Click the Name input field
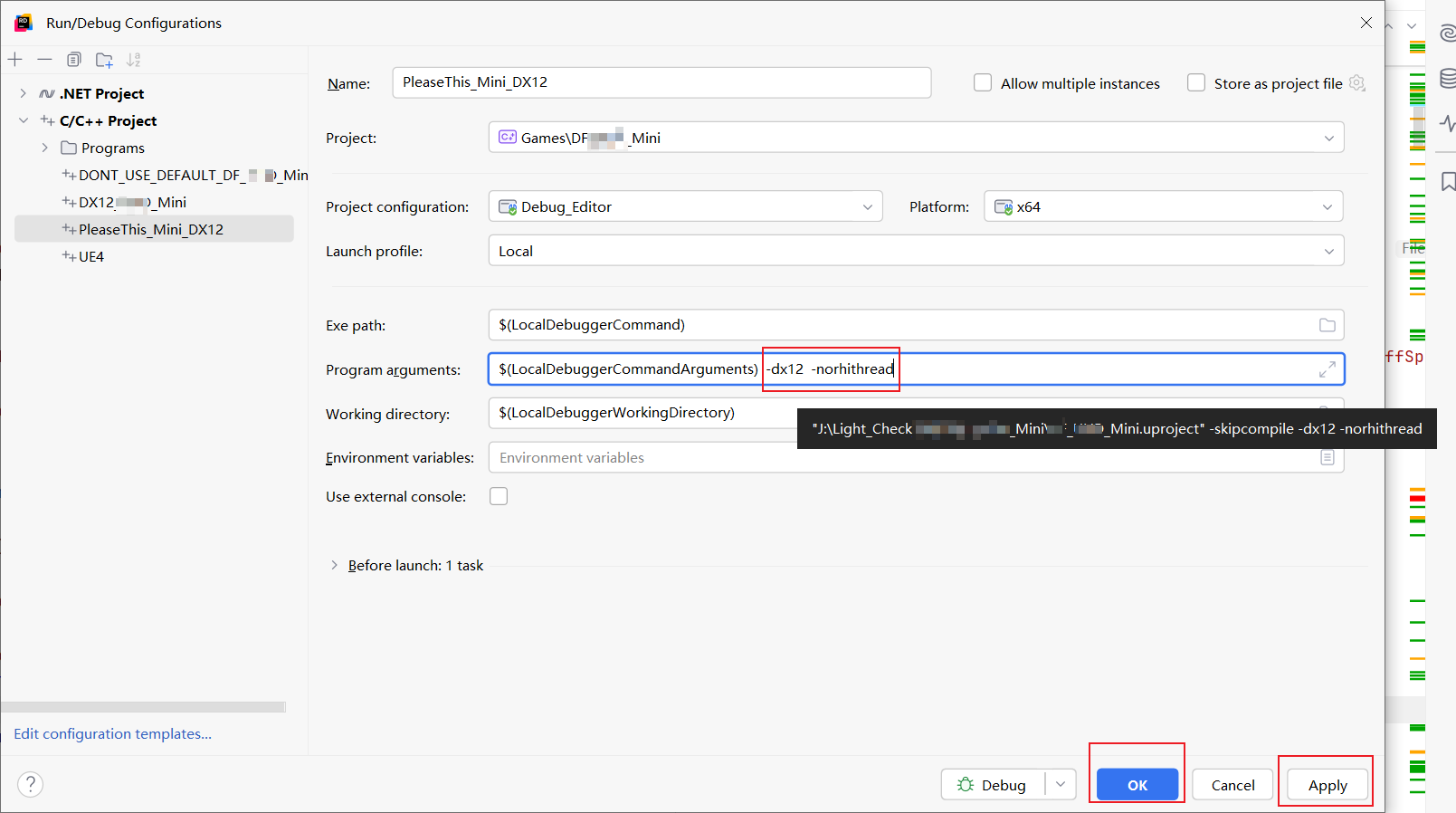The image size is (1456, 813). click(x=661, y=82)
